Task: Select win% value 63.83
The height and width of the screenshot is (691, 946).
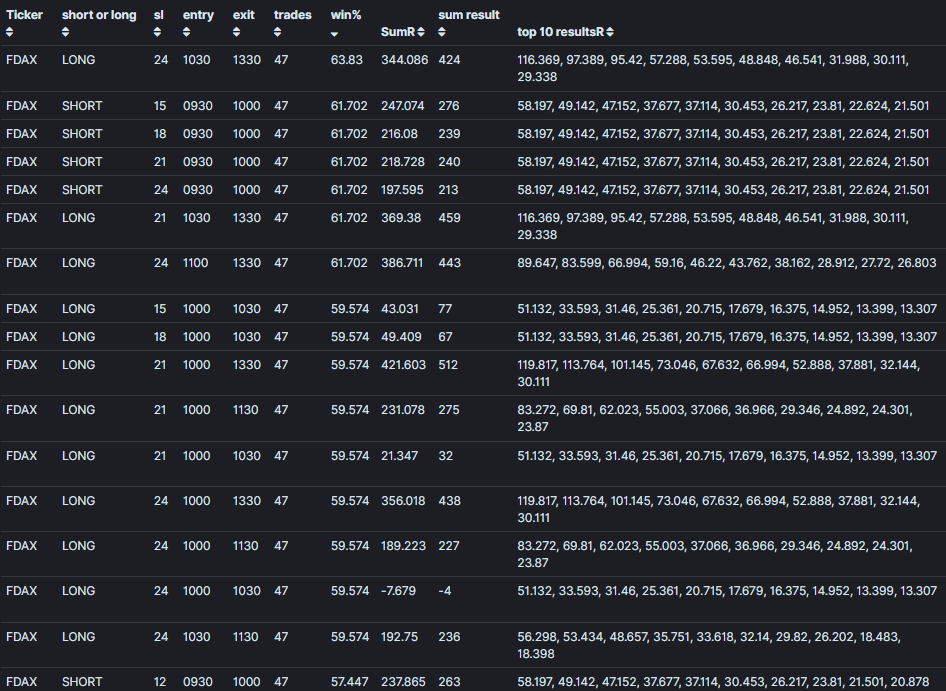Action: click(x=347, y=60)
